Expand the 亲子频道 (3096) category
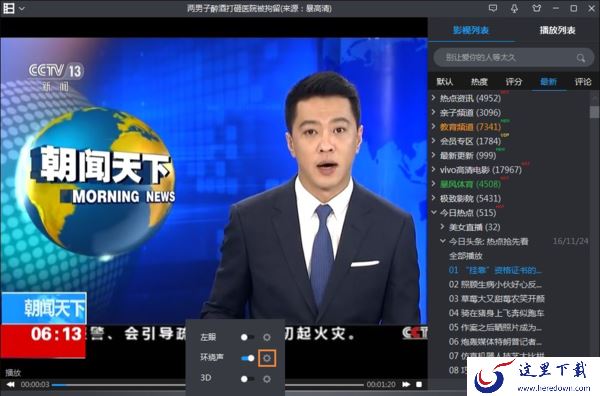The height and width of the screenshot is (396, 600). 434,112
